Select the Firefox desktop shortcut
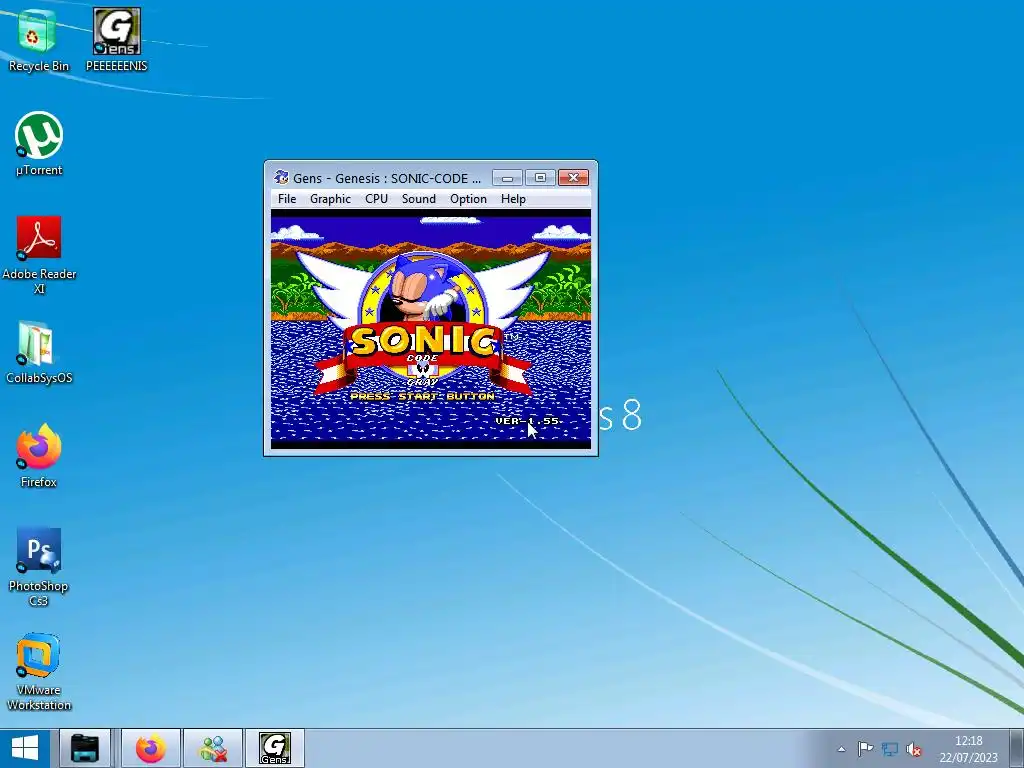Viewport: 1024px width, 768px height. point(39,456)
